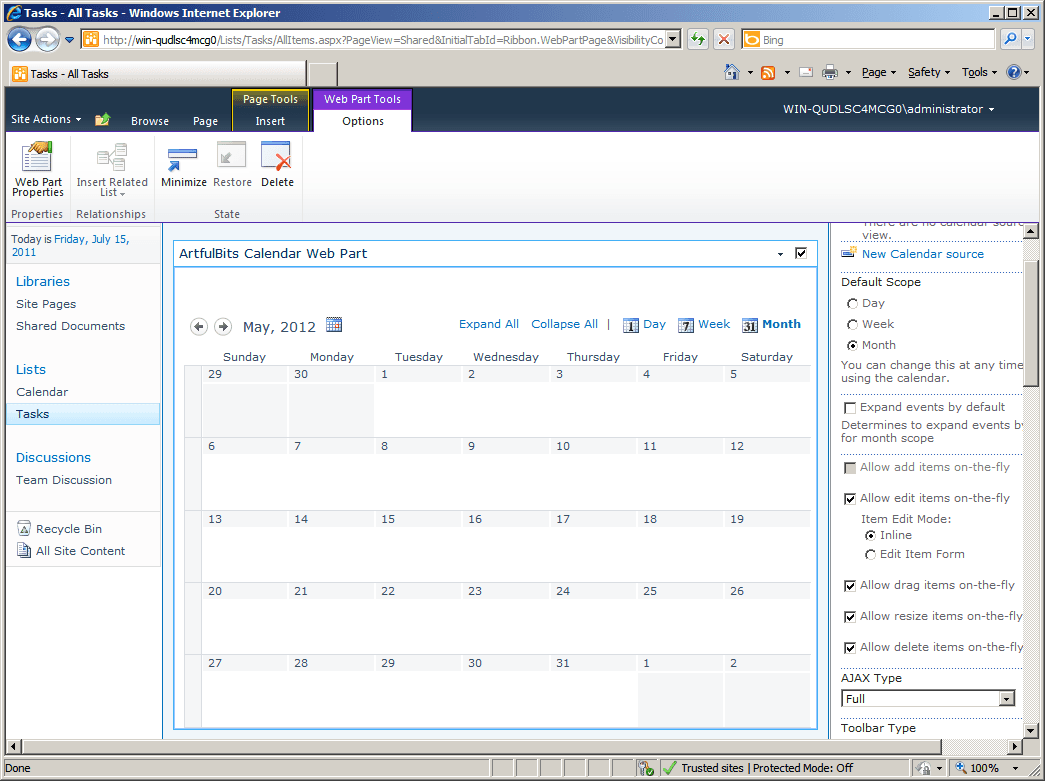Click the Month view calendar icon
This screenshot has width=1045, height=781.
[750, 325]
